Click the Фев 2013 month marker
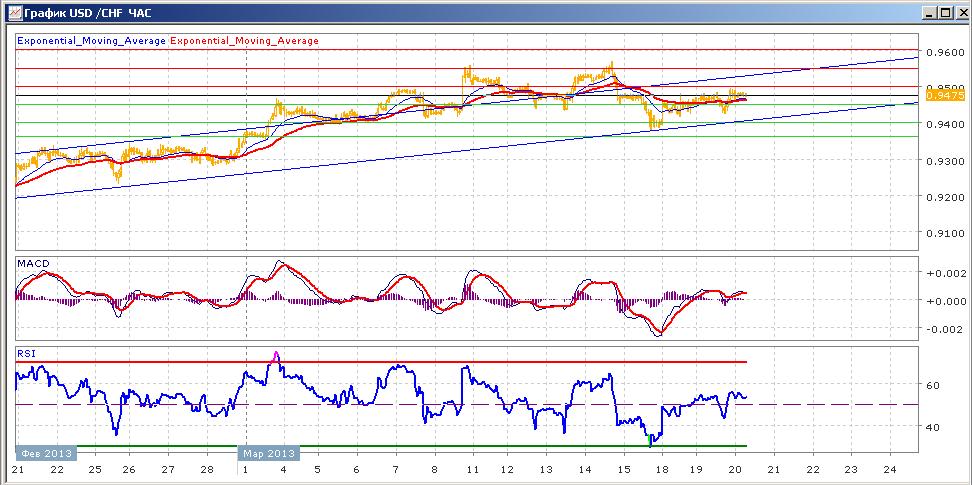This screenshot has height=485, width=972. (x=46, y=453)
